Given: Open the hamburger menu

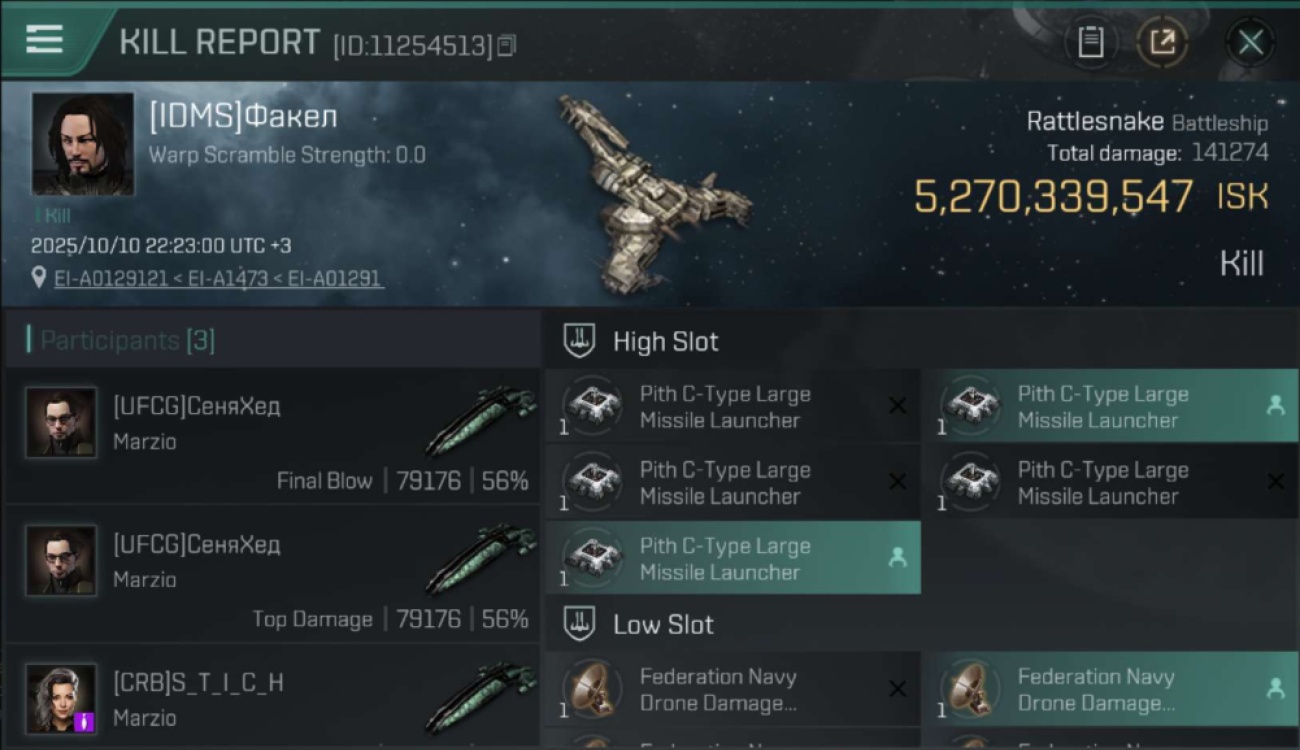Looking at the screenshot, I should point(45,39).
